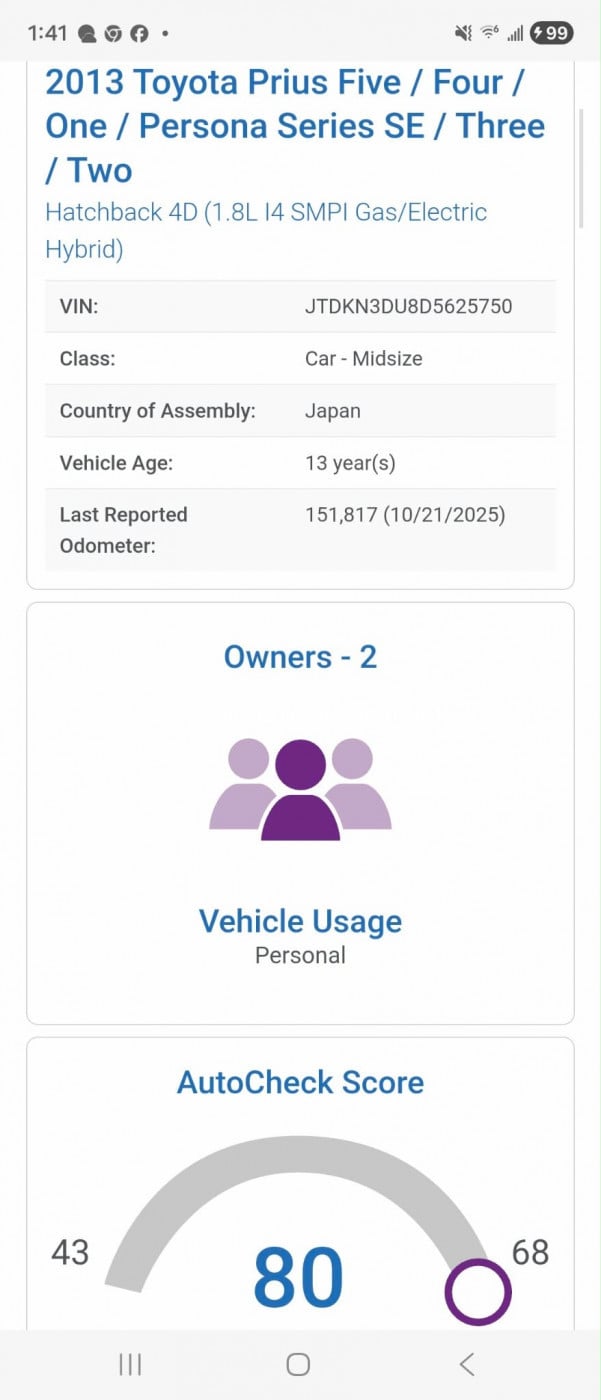The height and width of the screenshot is (1400, 601).
Task: Select the VIN number JTDKN3DU8D5625750
Action: coord(408,306)
